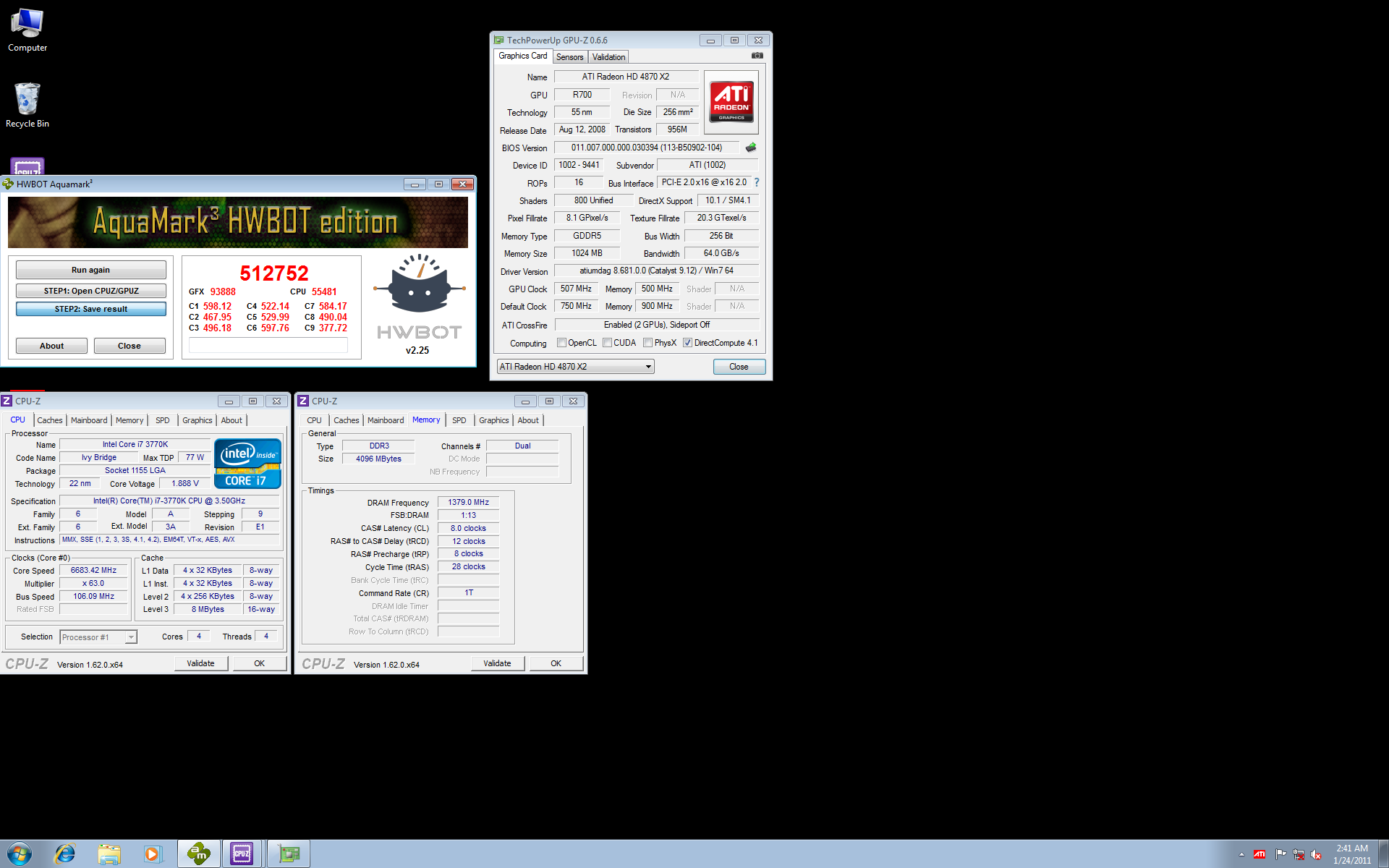Open the Windows Start orb
The image size is (1389, 868).
point(20,854)
